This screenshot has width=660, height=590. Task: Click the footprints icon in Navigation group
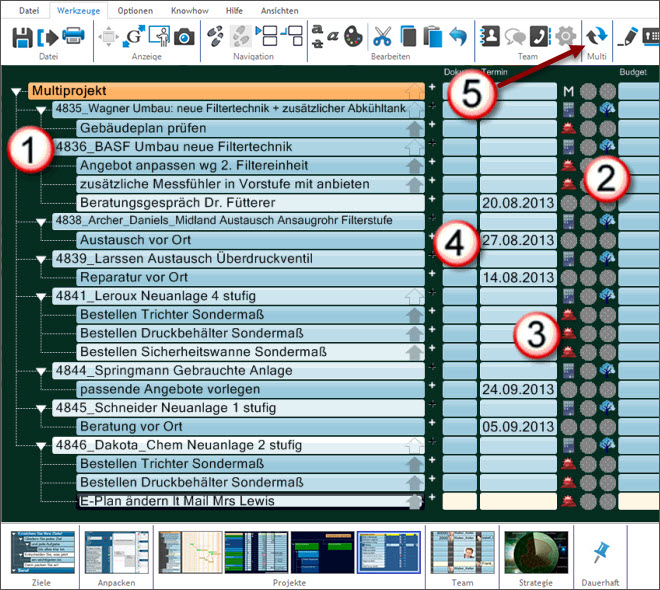tap(214, 37)
